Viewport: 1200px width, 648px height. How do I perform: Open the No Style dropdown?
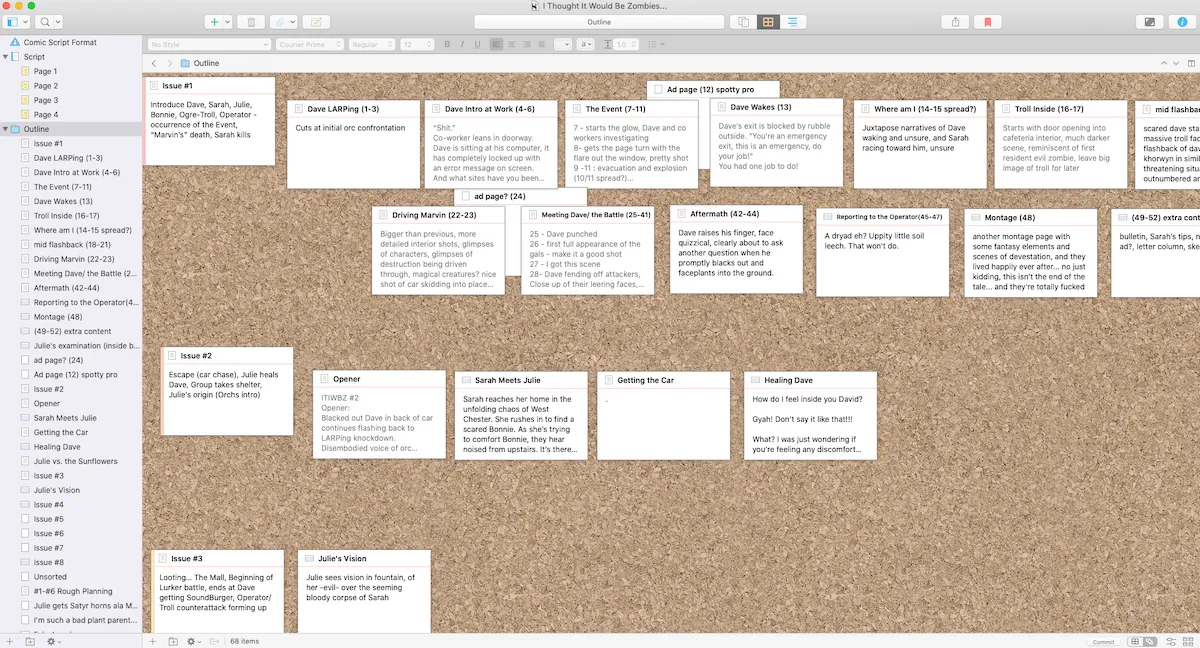click(x=209, y=44)
